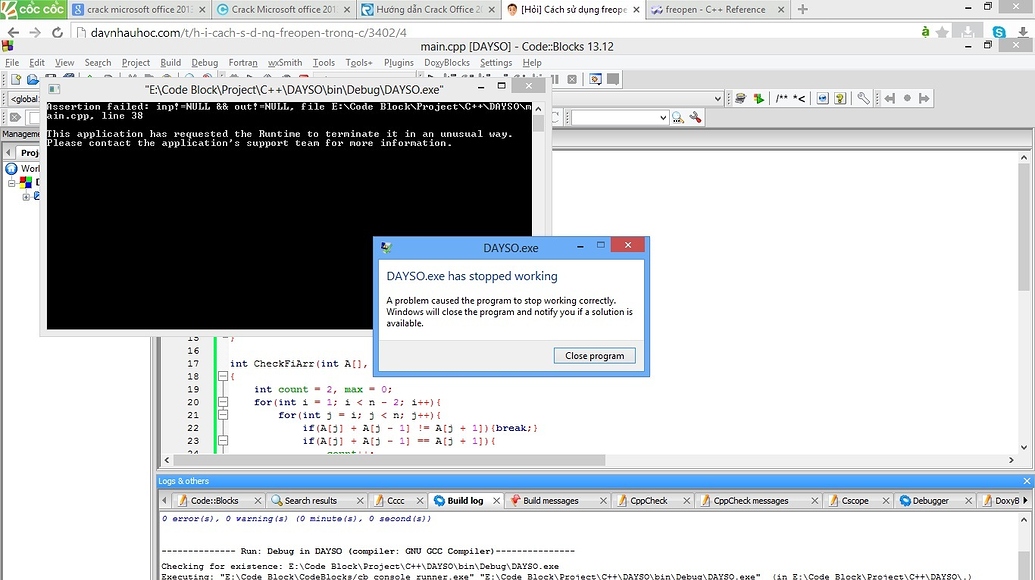Click the editor vertical scrollbar thumb
The width and height of the screenshot is (1035, 580).
[x=1024, y=227]
